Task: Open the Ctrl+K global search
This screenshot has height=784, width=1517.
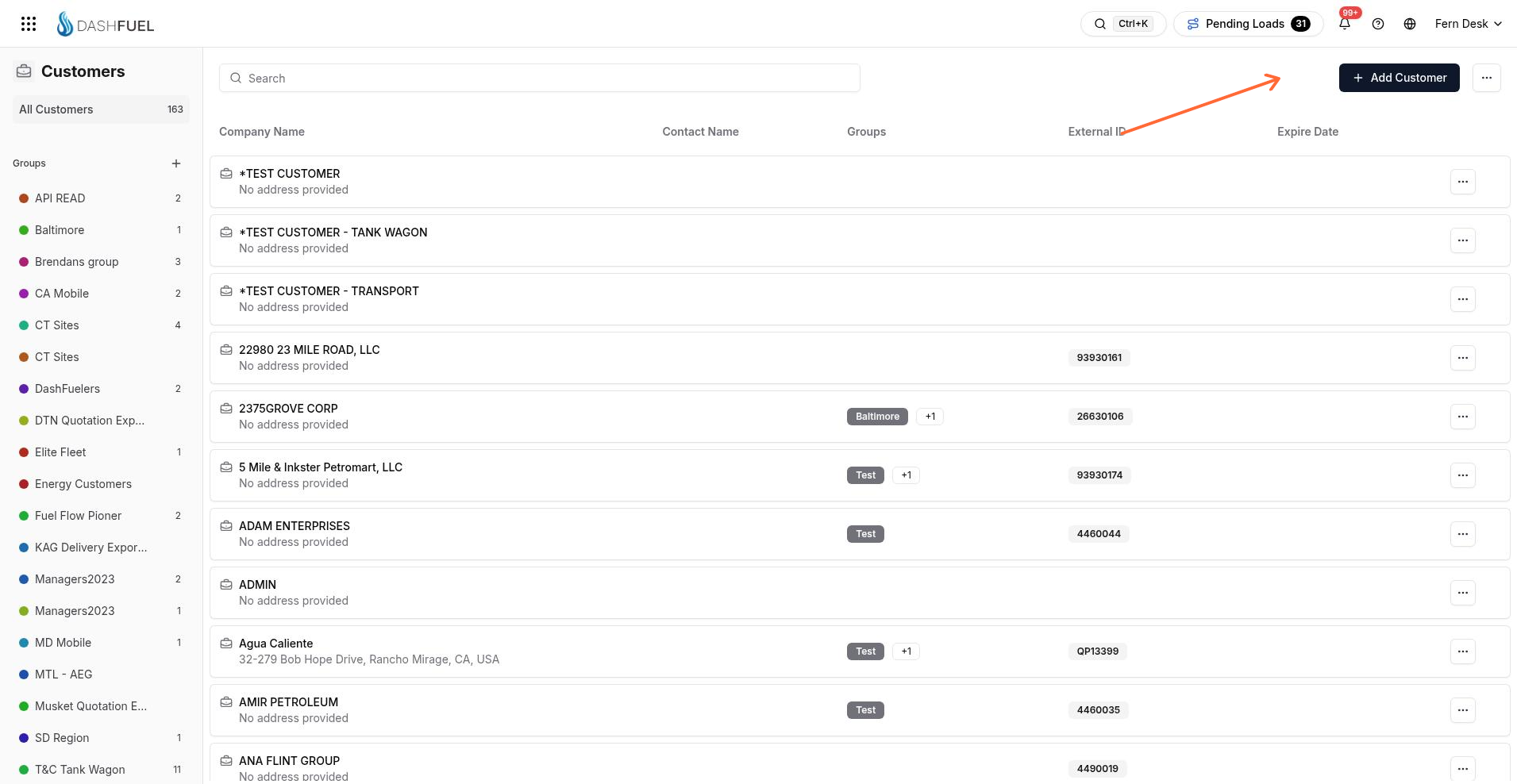Action: point(1123,24)
